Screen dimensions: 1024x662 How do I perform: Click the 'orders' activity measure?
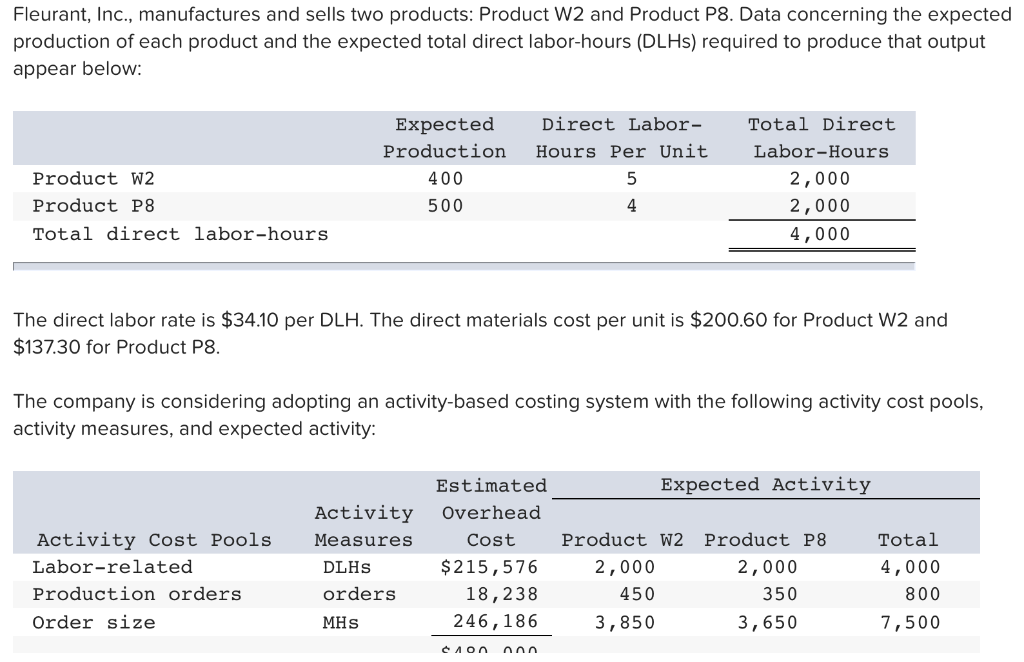(359, 594)
